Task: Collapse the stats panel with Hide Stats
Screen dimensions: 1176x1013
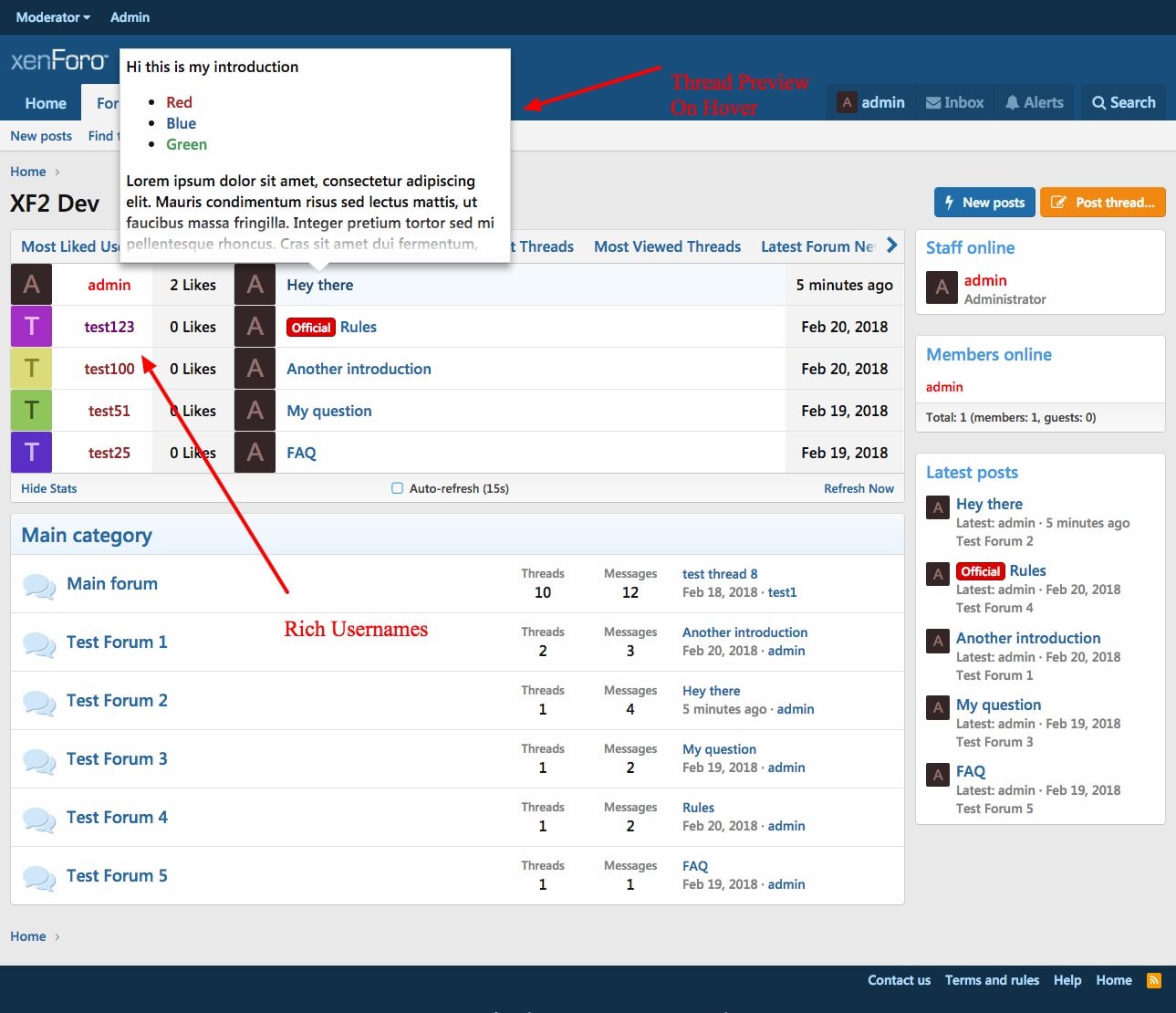Action: pyautogui.click(x=49, y=488)
